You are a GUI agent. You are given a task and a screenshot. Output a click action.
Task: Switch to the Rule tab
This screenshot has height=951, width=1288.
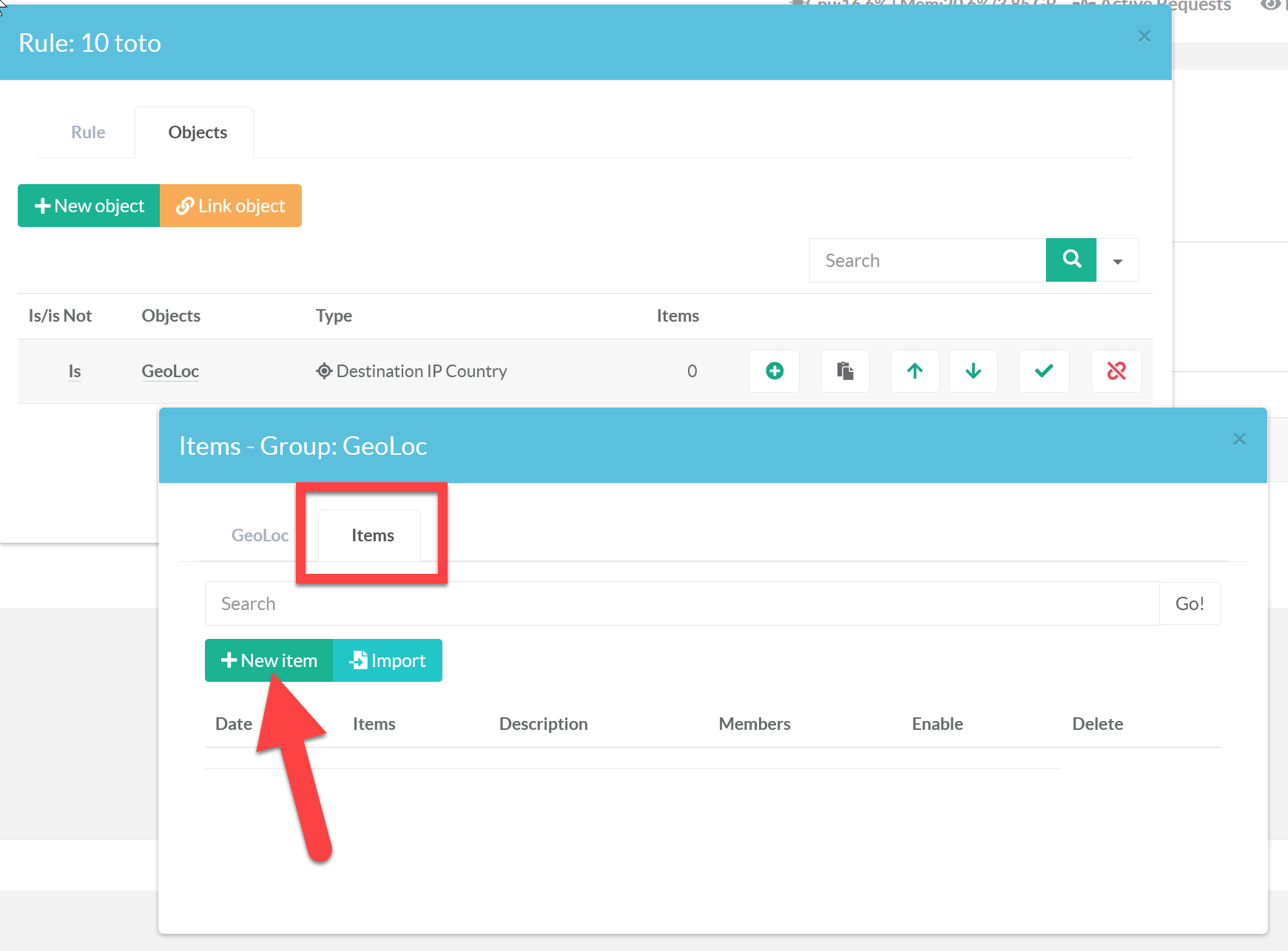point(88,132)
